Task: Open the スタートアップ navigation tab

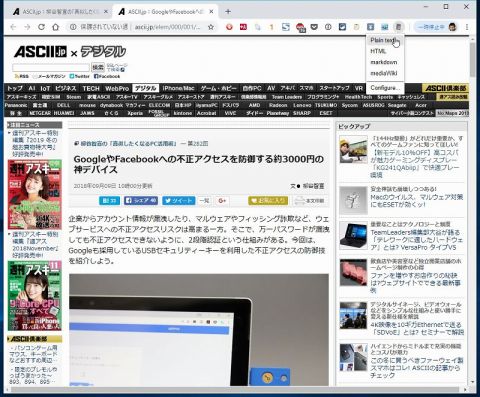Action: [334, 88]
